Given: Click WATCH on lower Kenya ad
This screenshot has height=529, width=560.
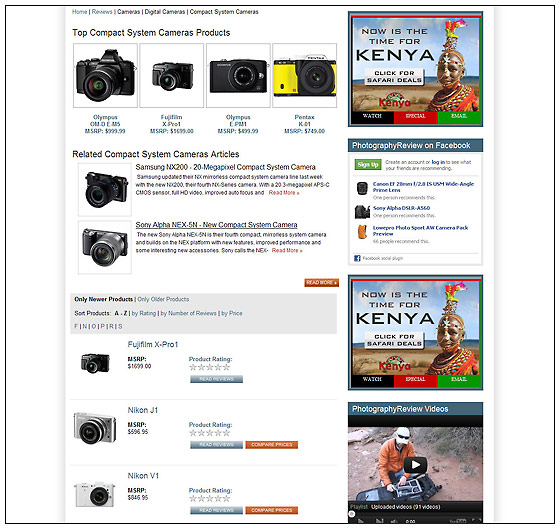Looking at the screenshot, I should (x=372, y=380).
